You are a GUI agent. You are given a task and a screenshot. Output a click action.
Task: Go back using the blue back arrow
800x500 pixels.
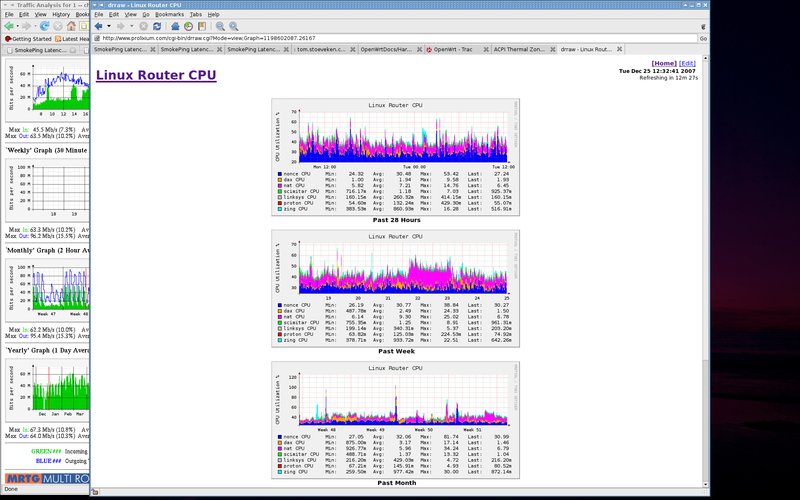click(98, 26)
